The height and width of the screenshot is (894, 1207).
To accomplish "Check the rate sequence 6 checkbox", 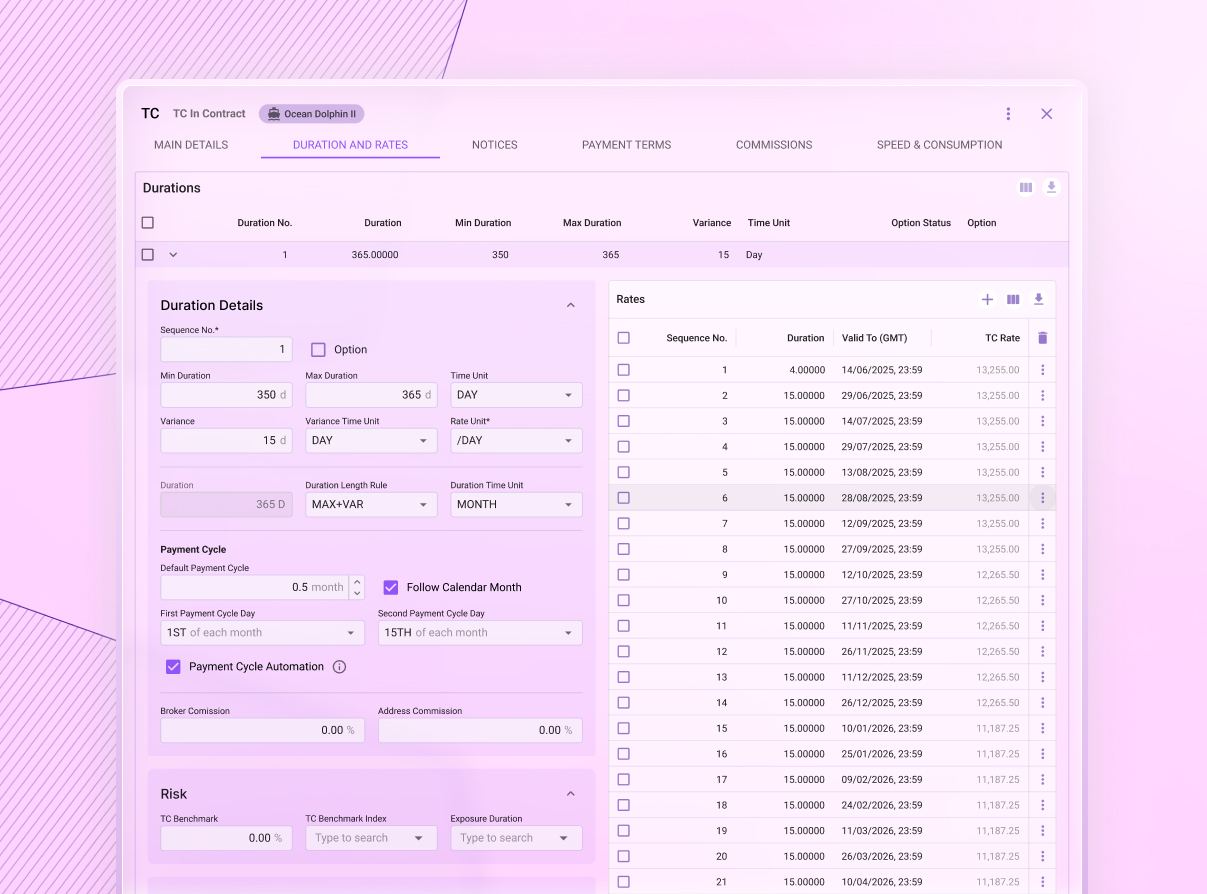I will click(x=624, y=498).
